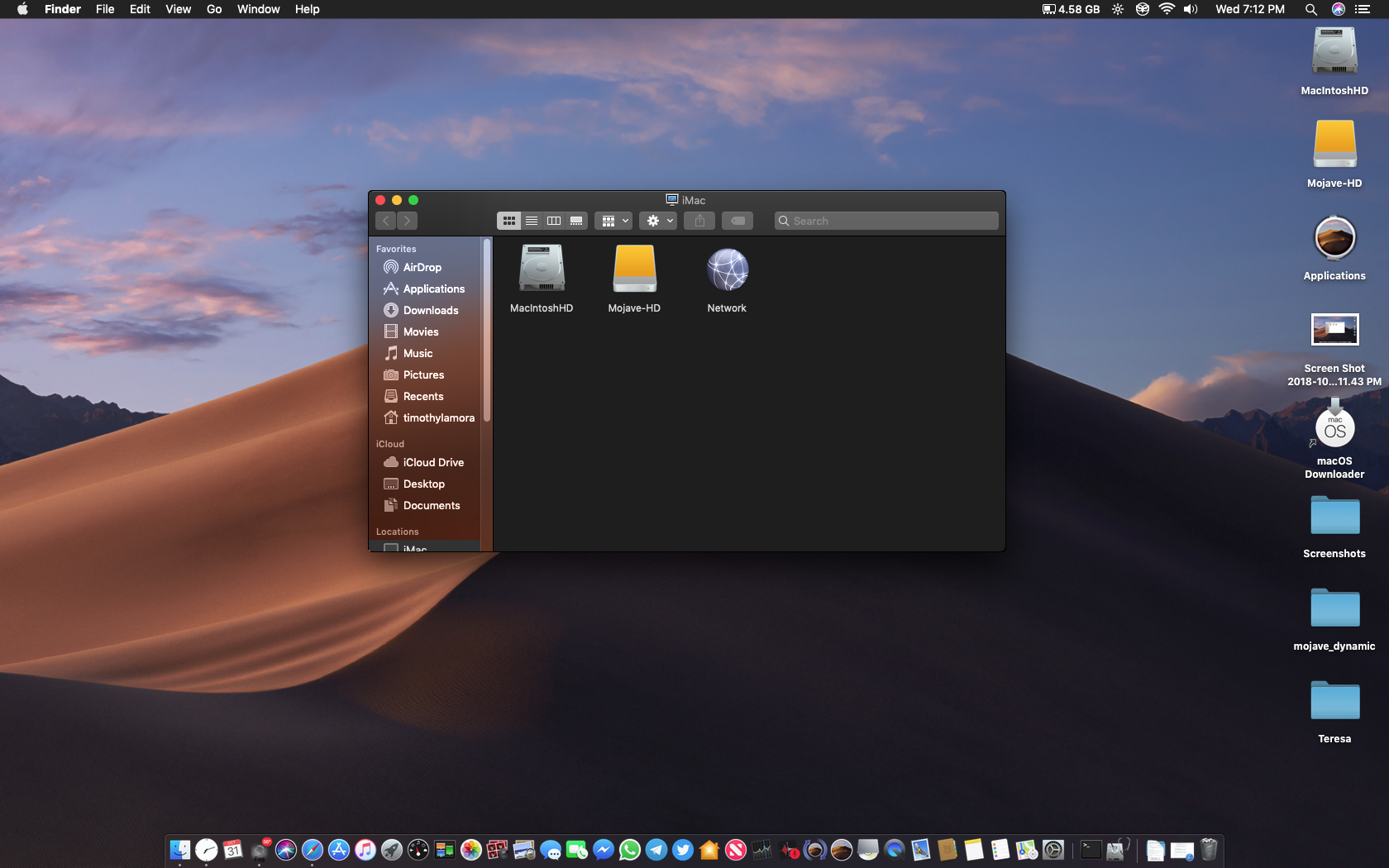
Task: Select the Mojave-HD drive in Finder window
Action: click(x=634, y=269)
